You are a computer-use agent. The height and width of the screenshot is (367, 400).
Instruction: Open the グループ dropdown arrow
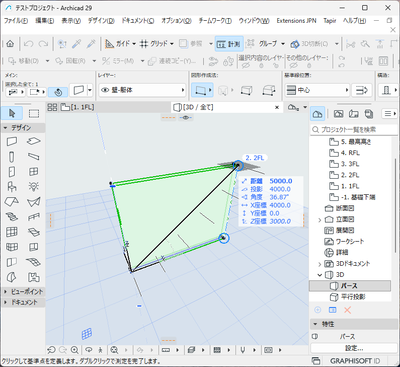[x=283, y=44]
